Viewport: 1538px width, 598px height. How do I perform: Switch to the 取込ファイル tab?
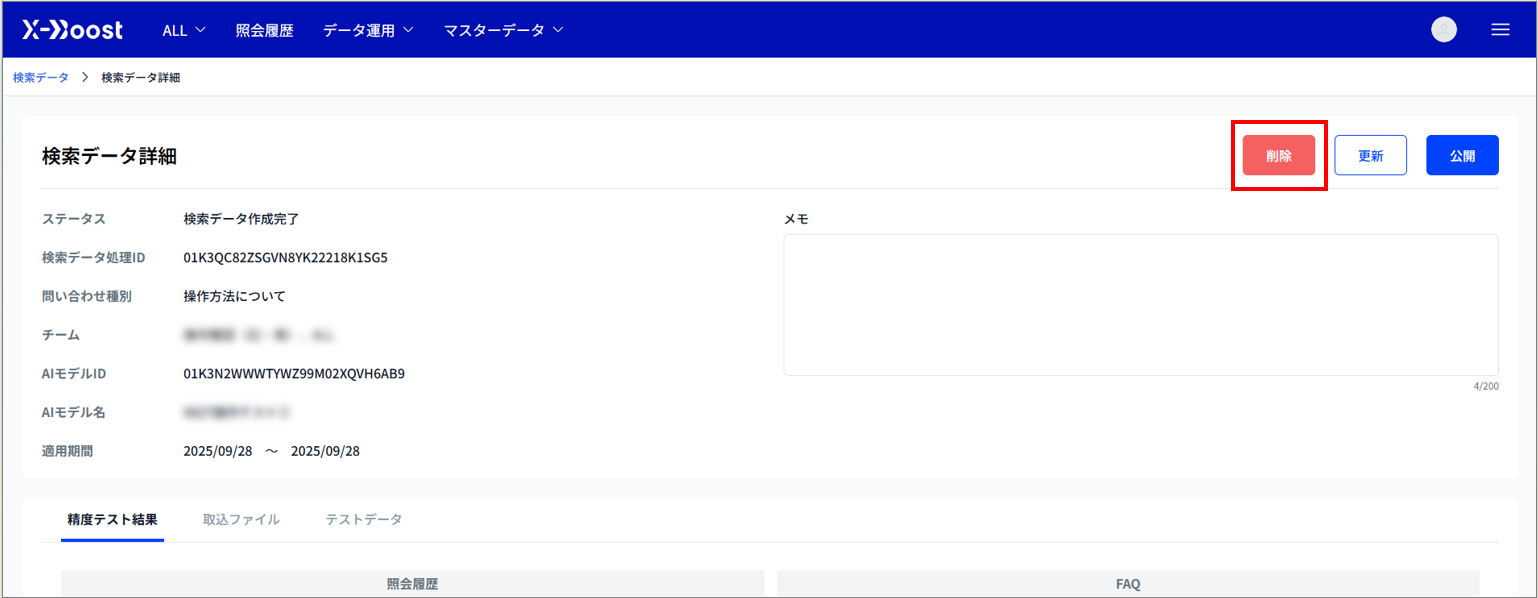coord(241,520)
